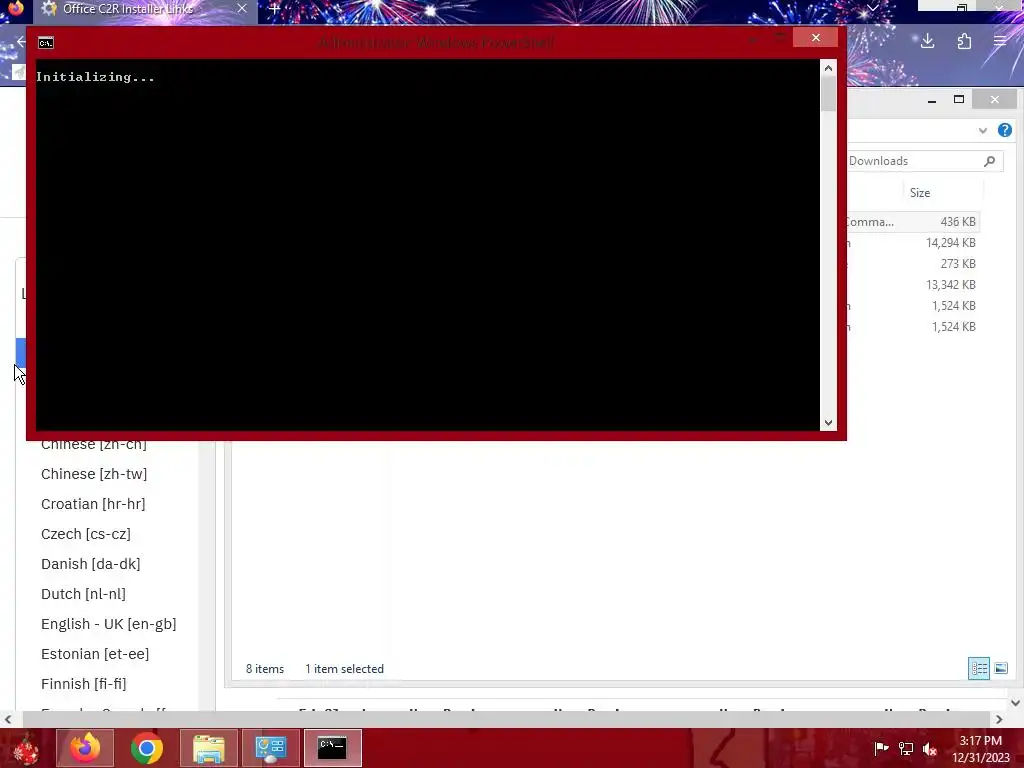Switch Explorer to details view

(x=978, y=668)
